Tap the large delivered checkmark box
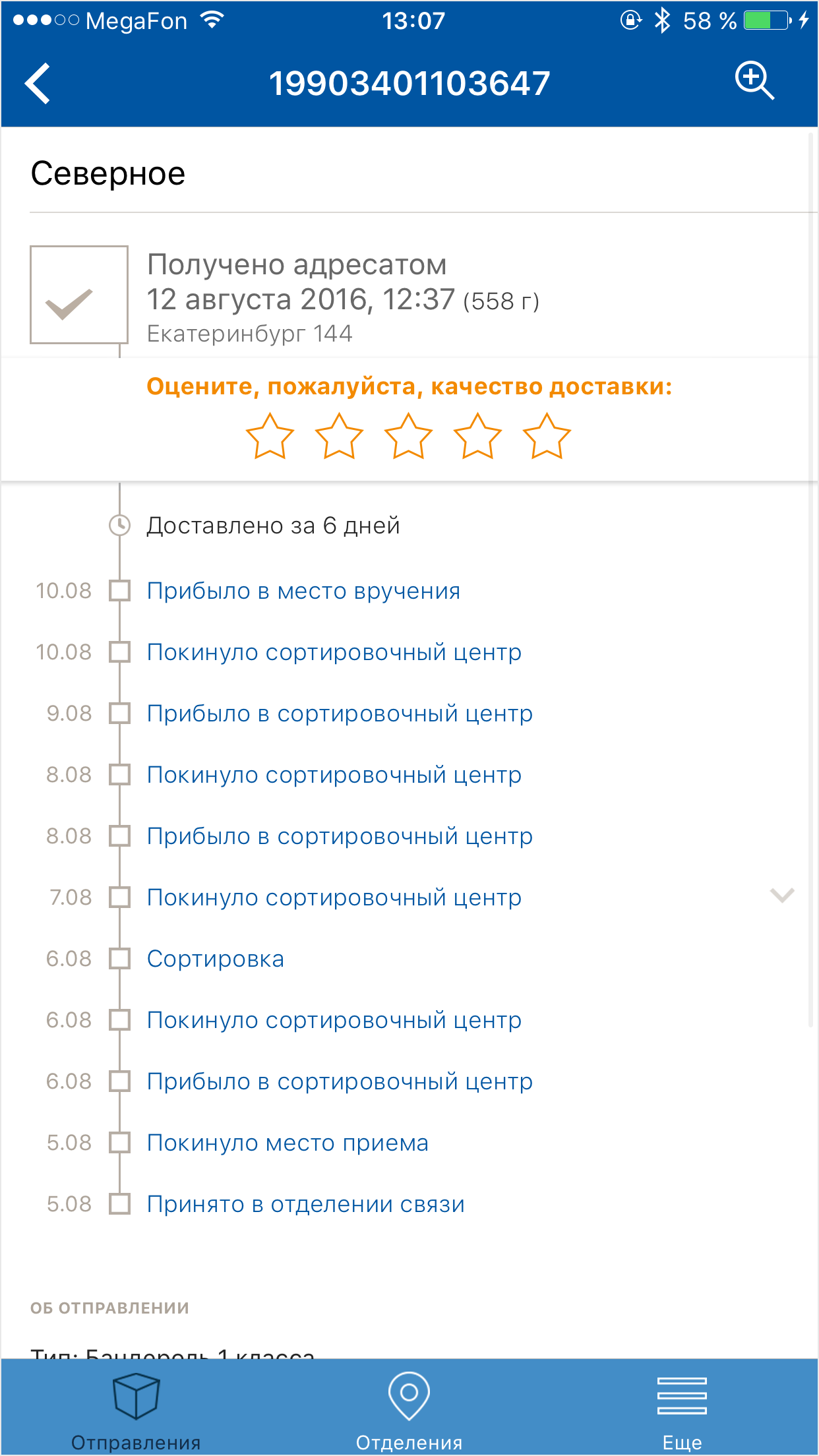 coord(79,295)
